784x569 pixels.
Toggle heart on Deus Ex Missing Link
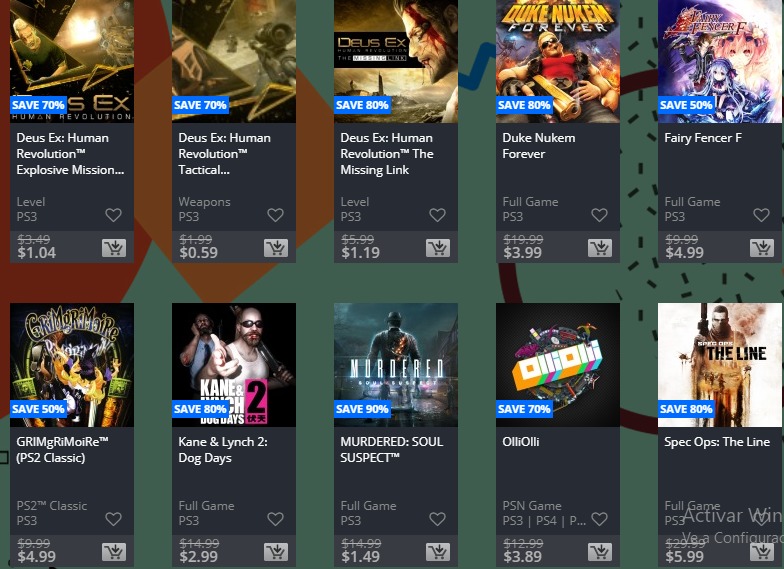pos(437,215)
